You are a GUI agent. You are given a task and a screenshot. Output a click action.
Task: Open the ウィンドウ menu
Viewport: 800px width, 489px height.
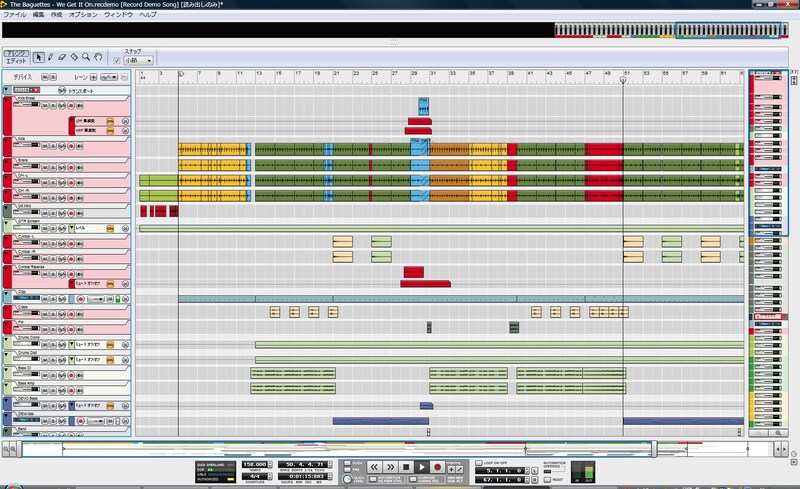118,15
